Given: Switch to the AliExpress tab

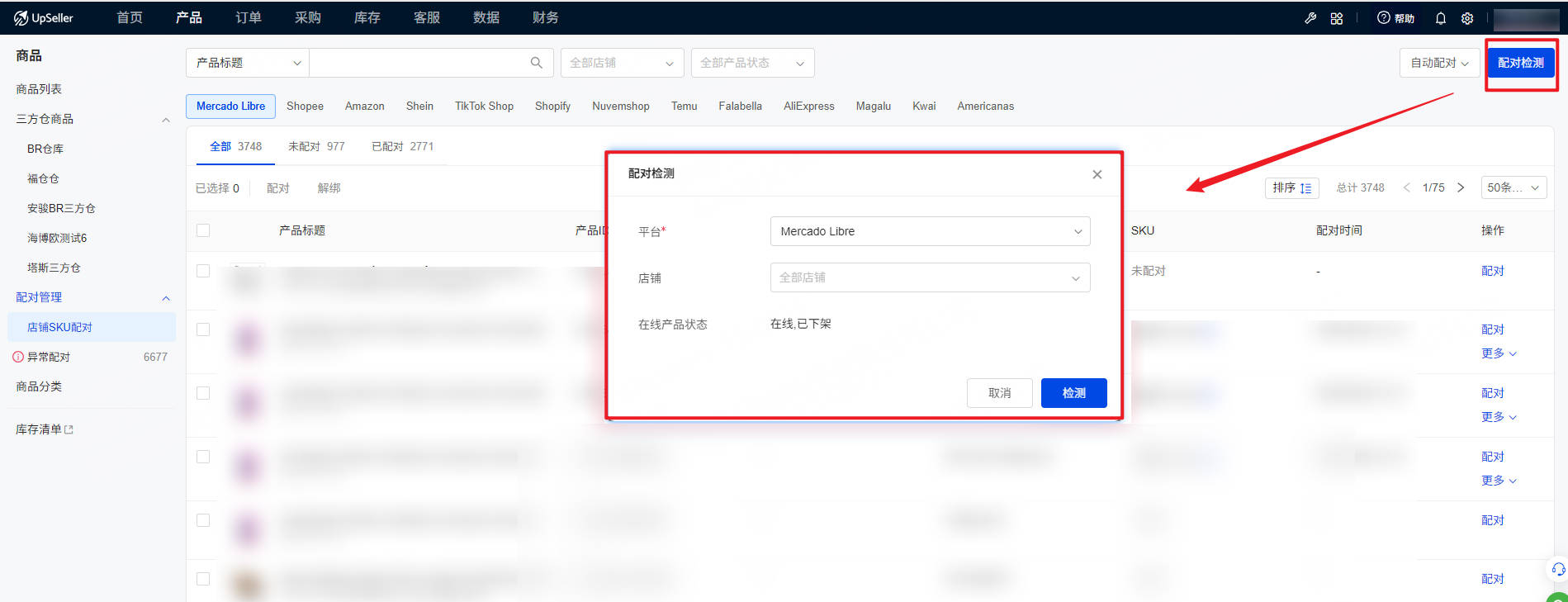Looking at the screenshot, I should [809, 106].
